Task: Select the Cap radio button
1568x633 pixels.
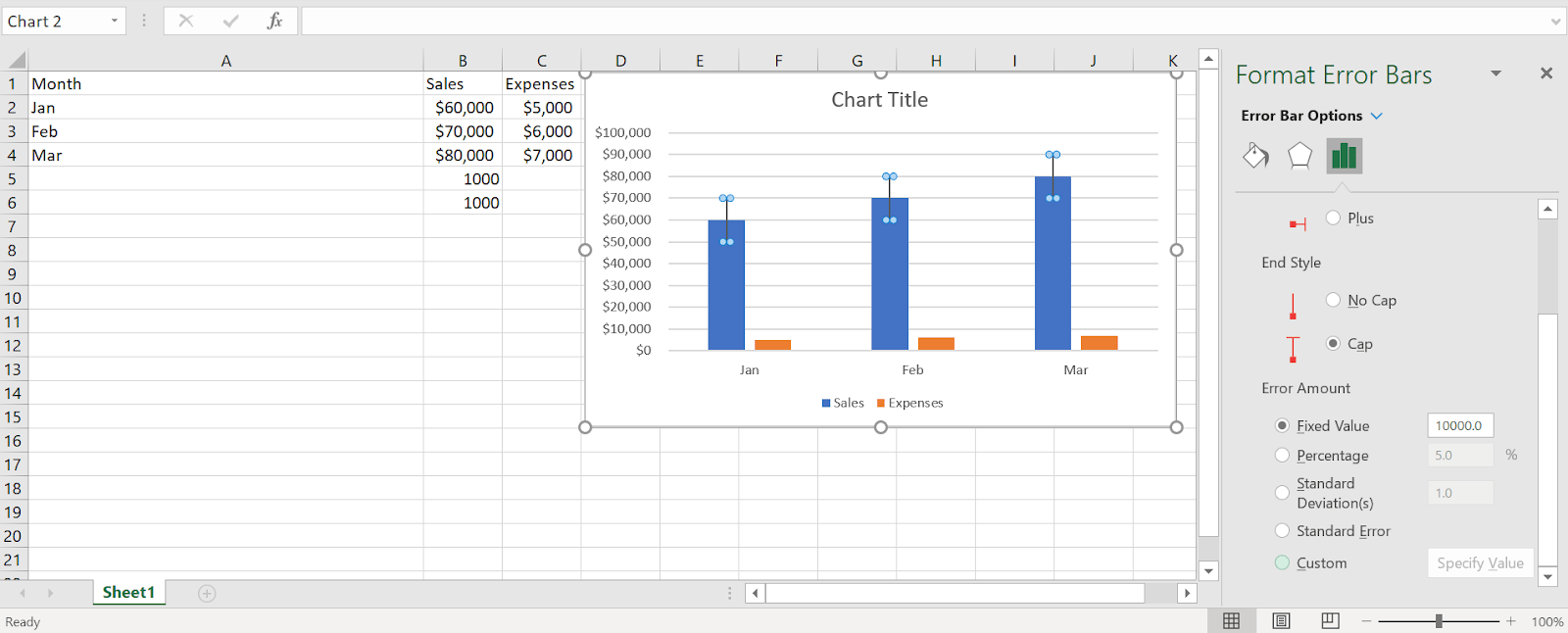Action: [1333, 343]
